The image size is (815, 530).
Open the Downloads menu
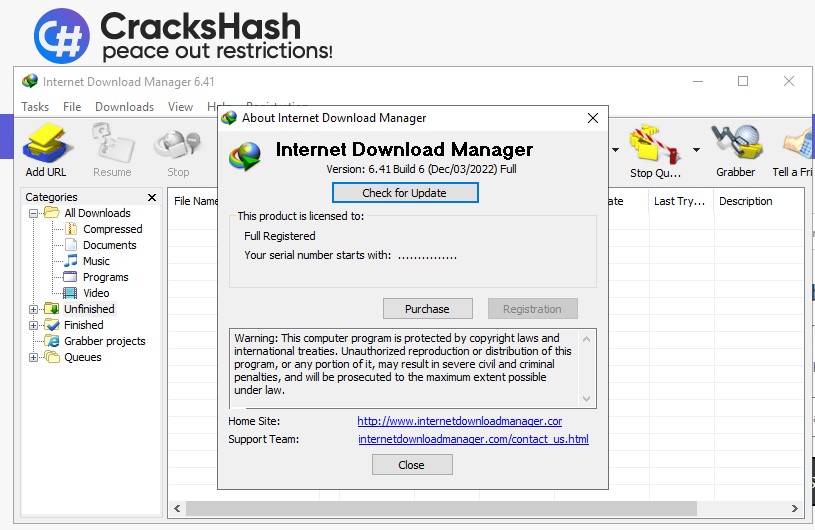(x=124, y=107)
